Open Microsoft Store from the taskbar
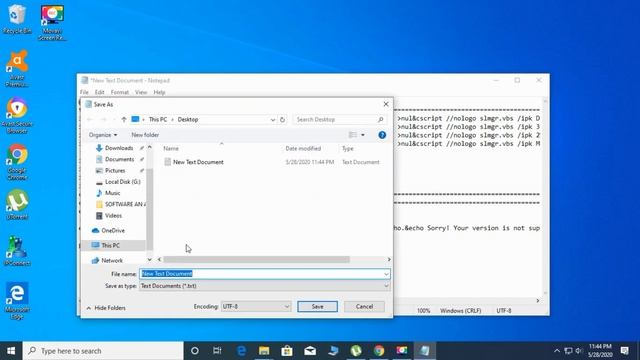This screenshot has width=640, height=360. tap(287, 351)
